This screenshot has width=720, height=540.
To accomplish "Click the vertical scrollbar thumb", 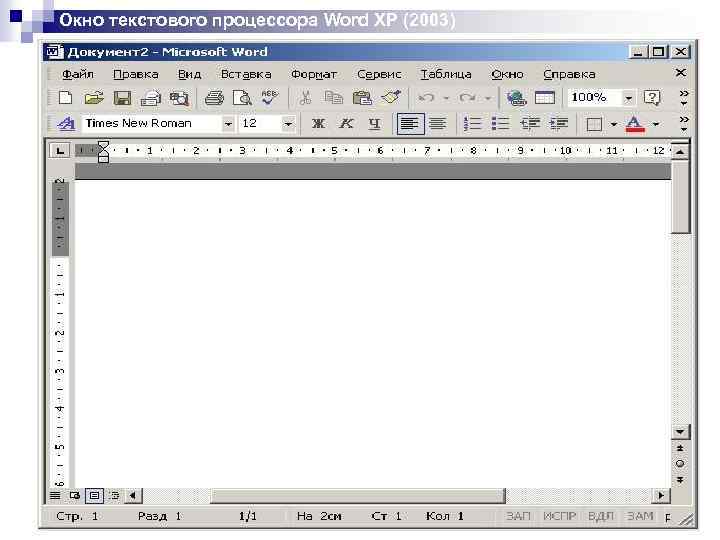I will point(680,197).
